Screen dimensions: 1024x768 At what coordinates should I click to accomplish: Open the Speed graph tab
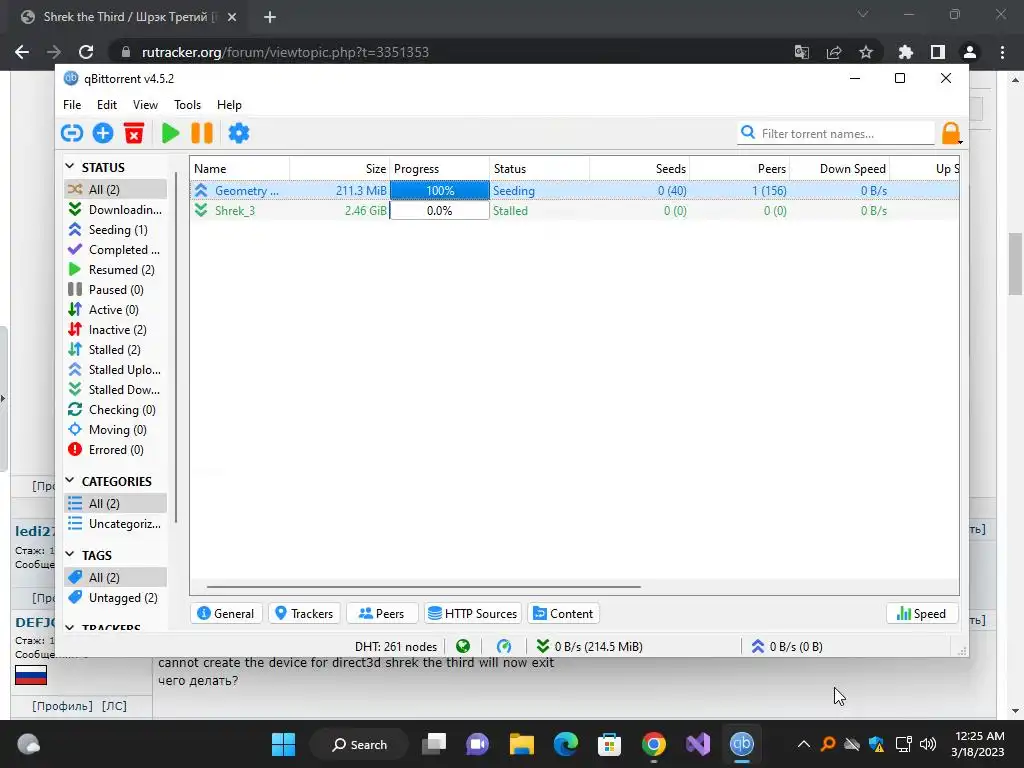click(x=921, y=614)
